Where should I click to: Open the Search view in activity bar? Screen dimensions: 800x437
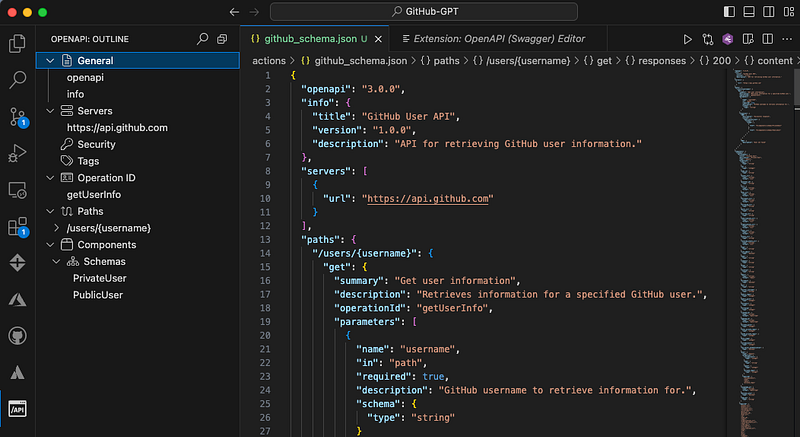[17, 80]
